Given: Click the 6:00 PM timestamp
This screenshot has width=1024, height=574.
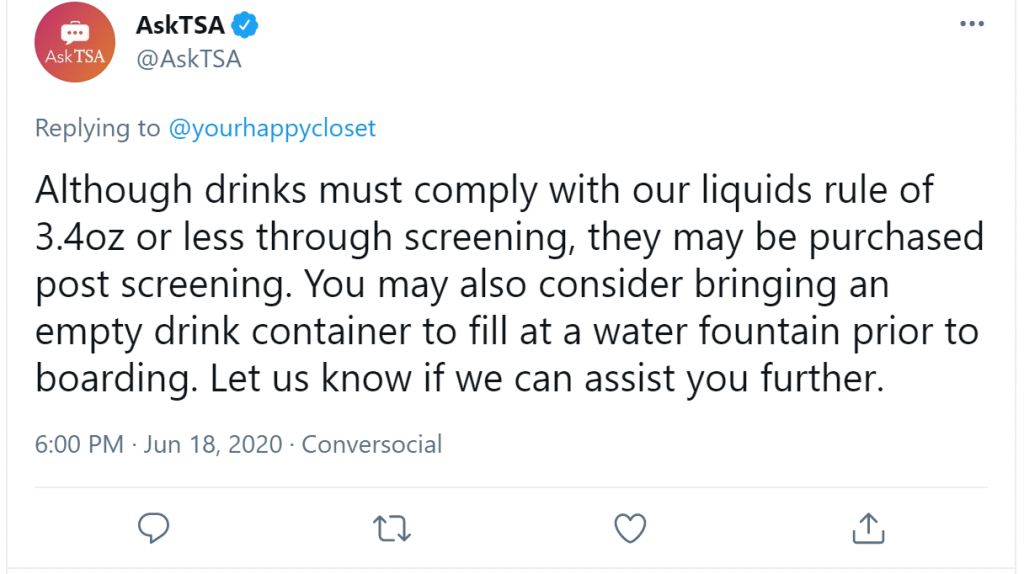Looking at the screenshot, I should point(79,444).
